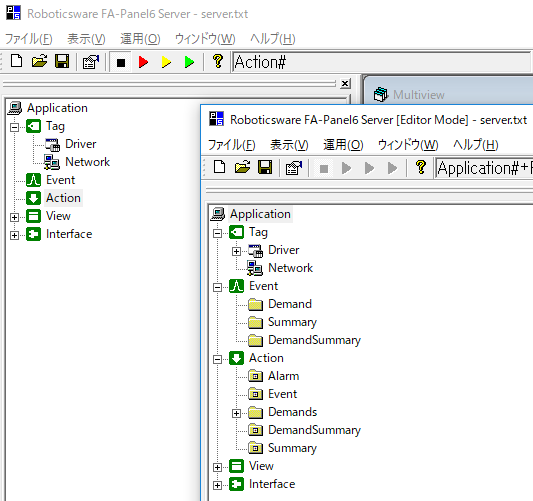533x501 pixels.
Task: Open 表示(V) menu in back window
Action: point(86,39)
